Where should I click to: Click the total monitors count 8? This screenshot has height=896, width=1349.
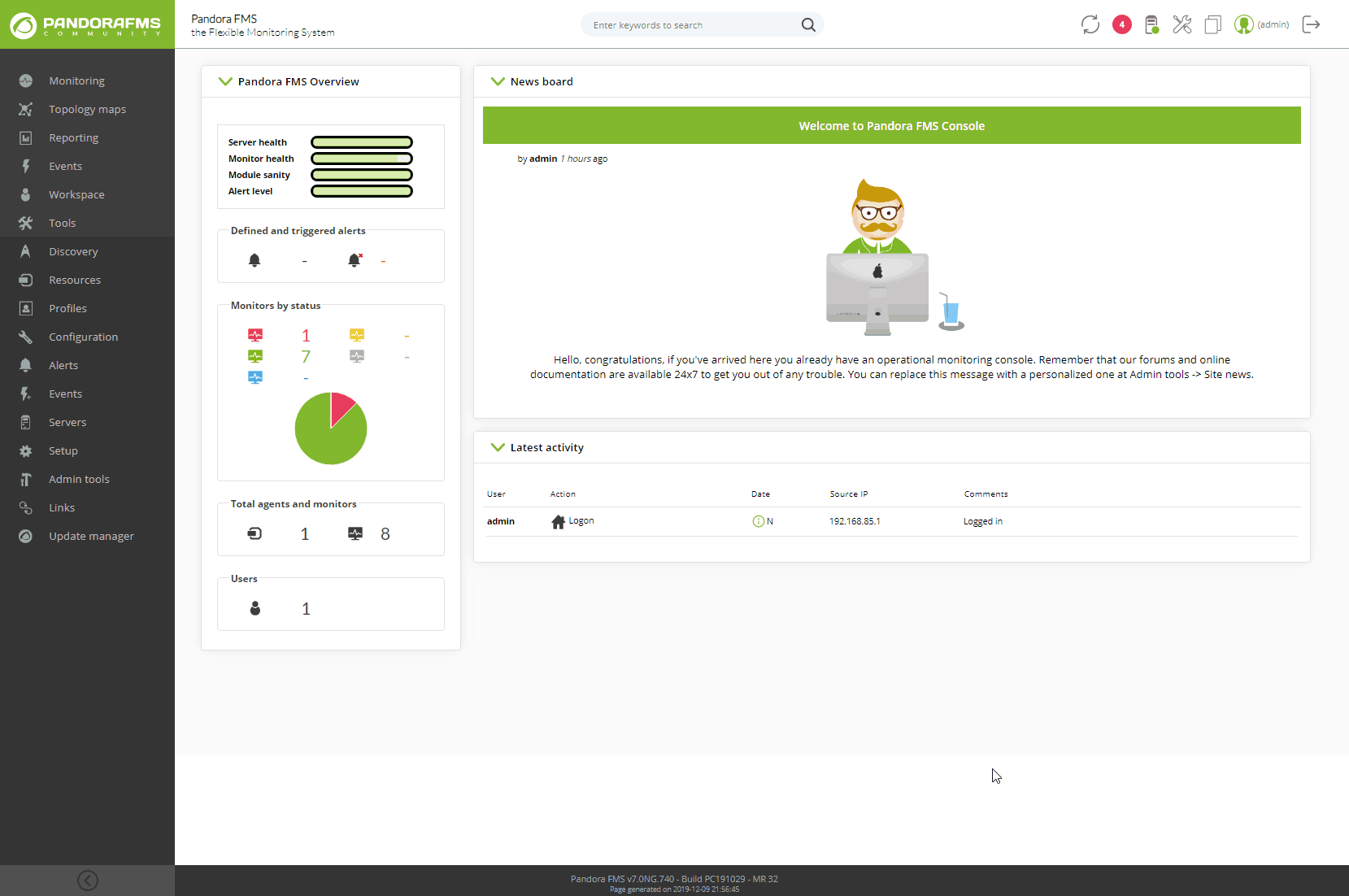385,534
